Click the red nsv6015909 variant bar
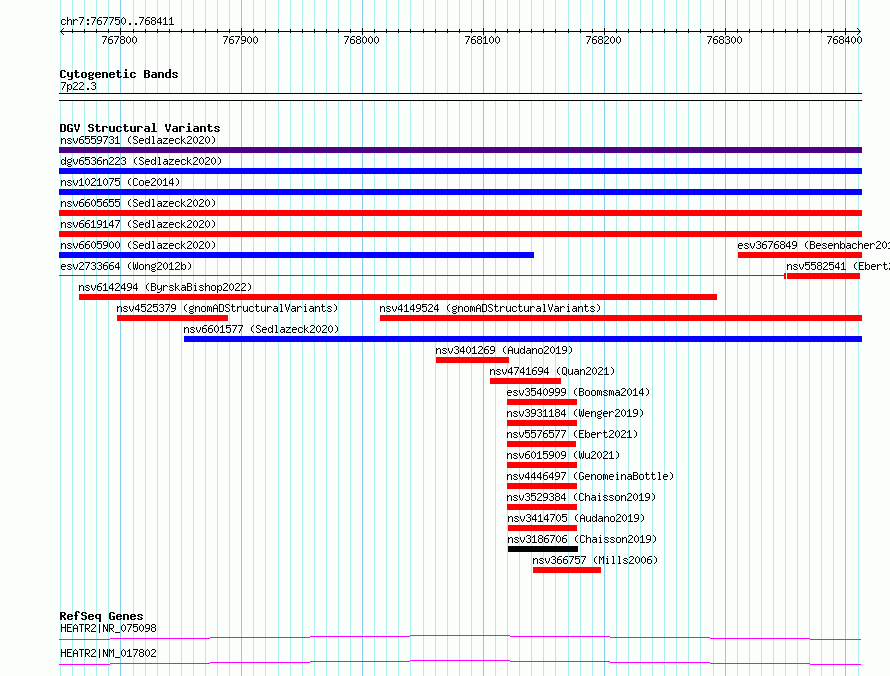 [x=542, y=465]
